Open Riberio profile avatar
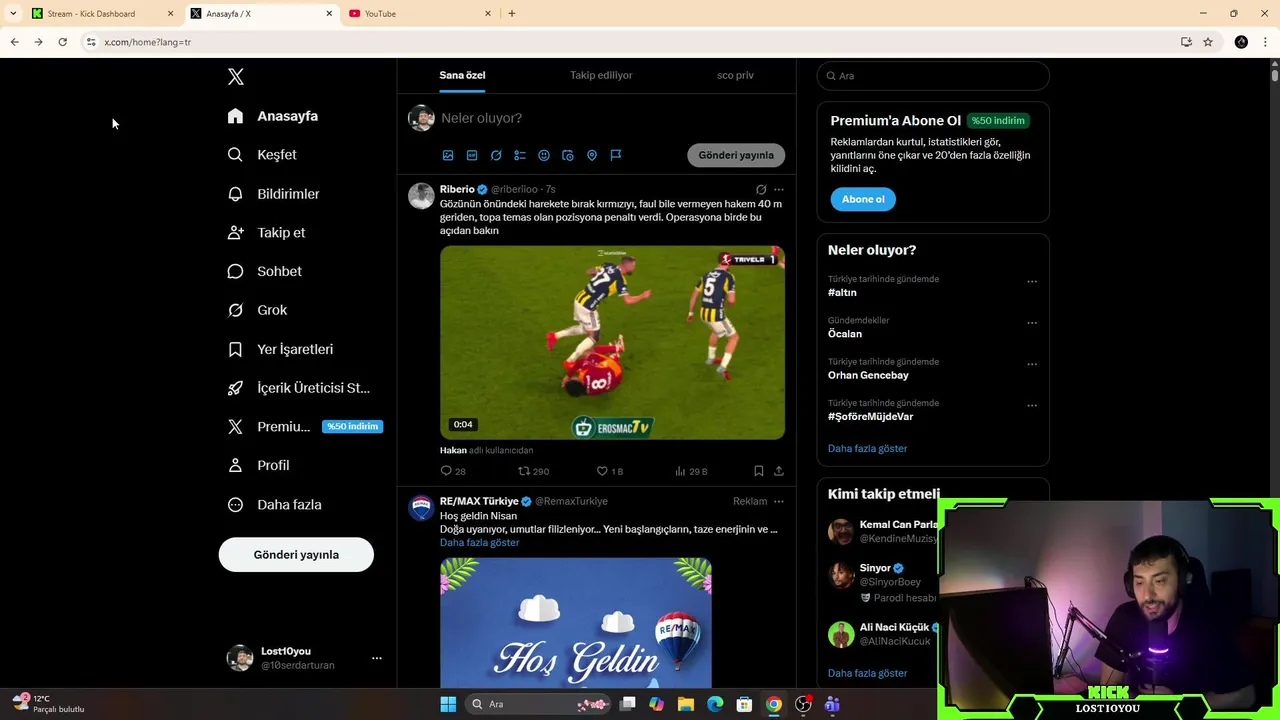Screen dimensions: 1280x720 pos(421,196)
